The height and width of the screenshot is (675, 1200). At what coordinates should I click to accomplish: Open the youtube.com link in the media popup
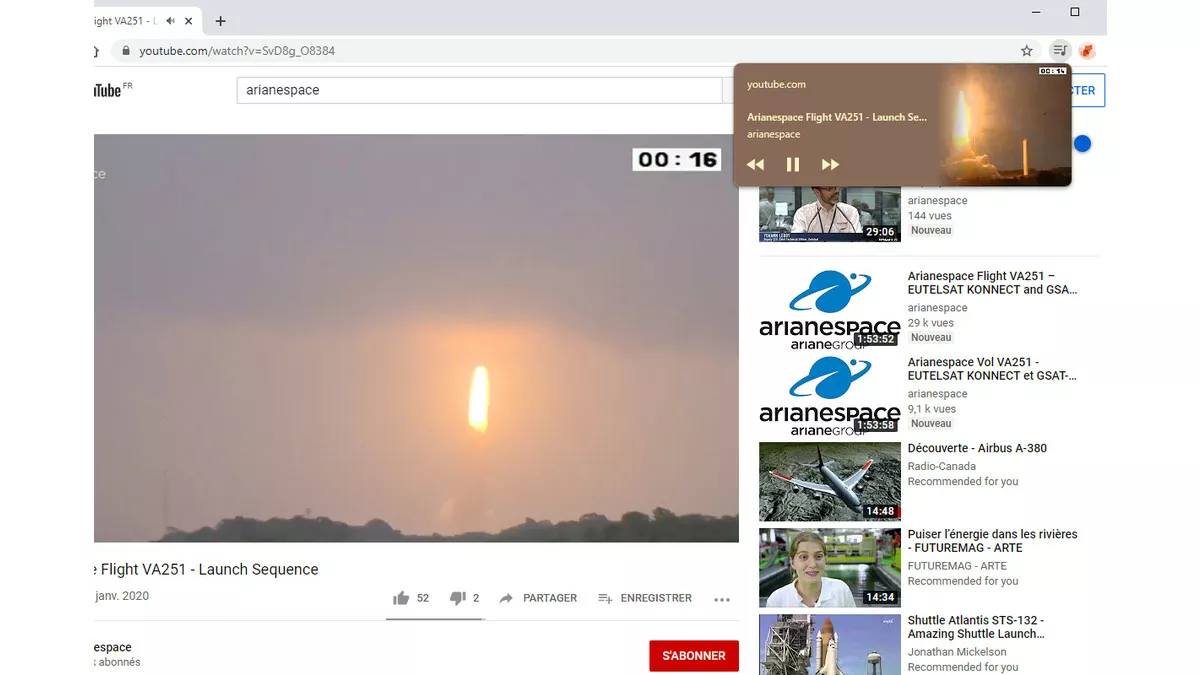point(776,84)
